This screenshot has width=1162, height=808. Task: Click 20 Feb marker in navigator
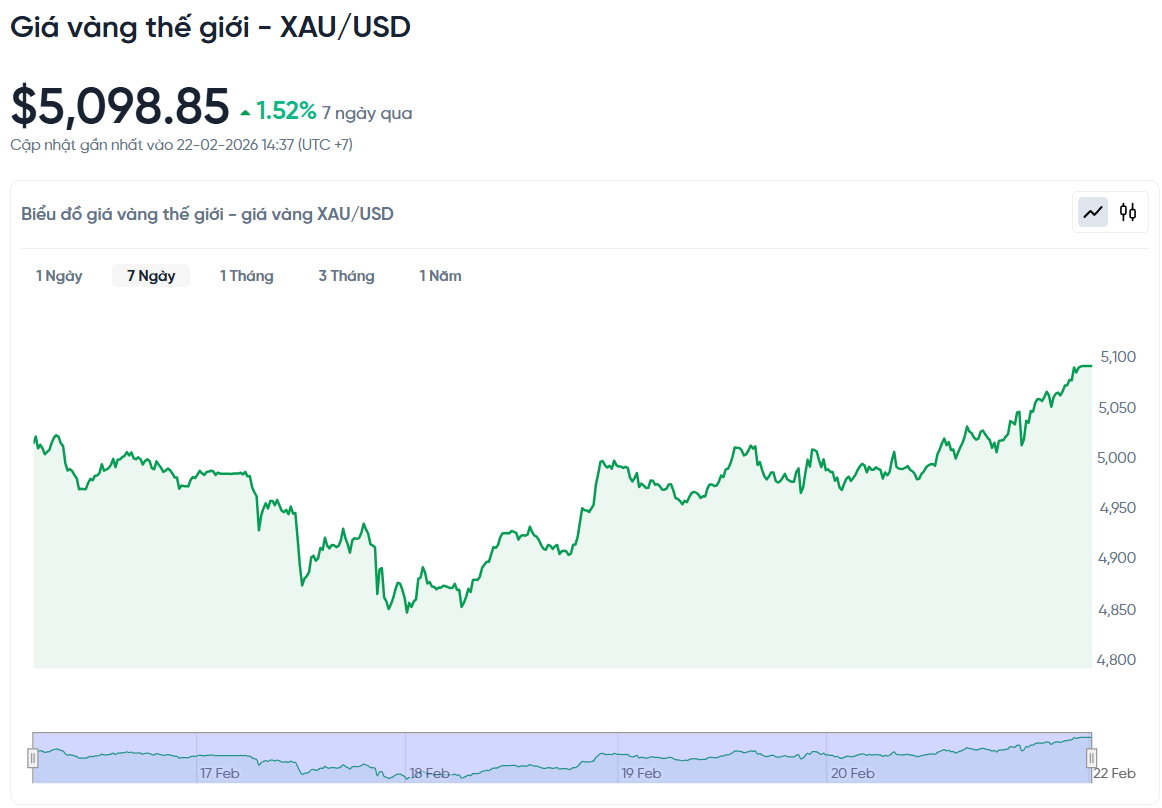[853, 773]
